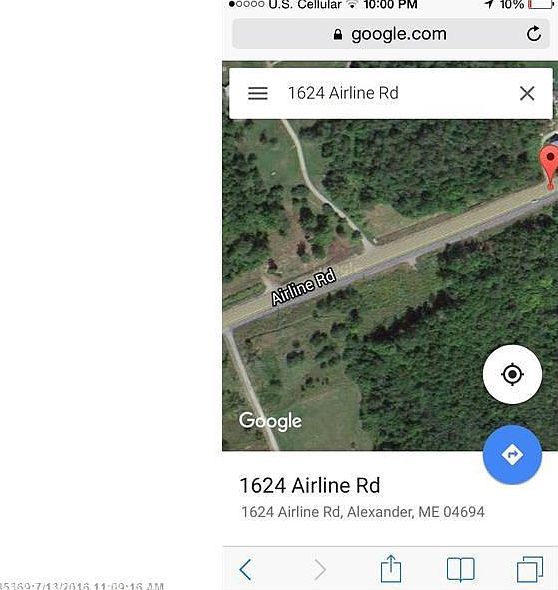Go forward in Safari

pyautogui.click(x=319, y=570)
